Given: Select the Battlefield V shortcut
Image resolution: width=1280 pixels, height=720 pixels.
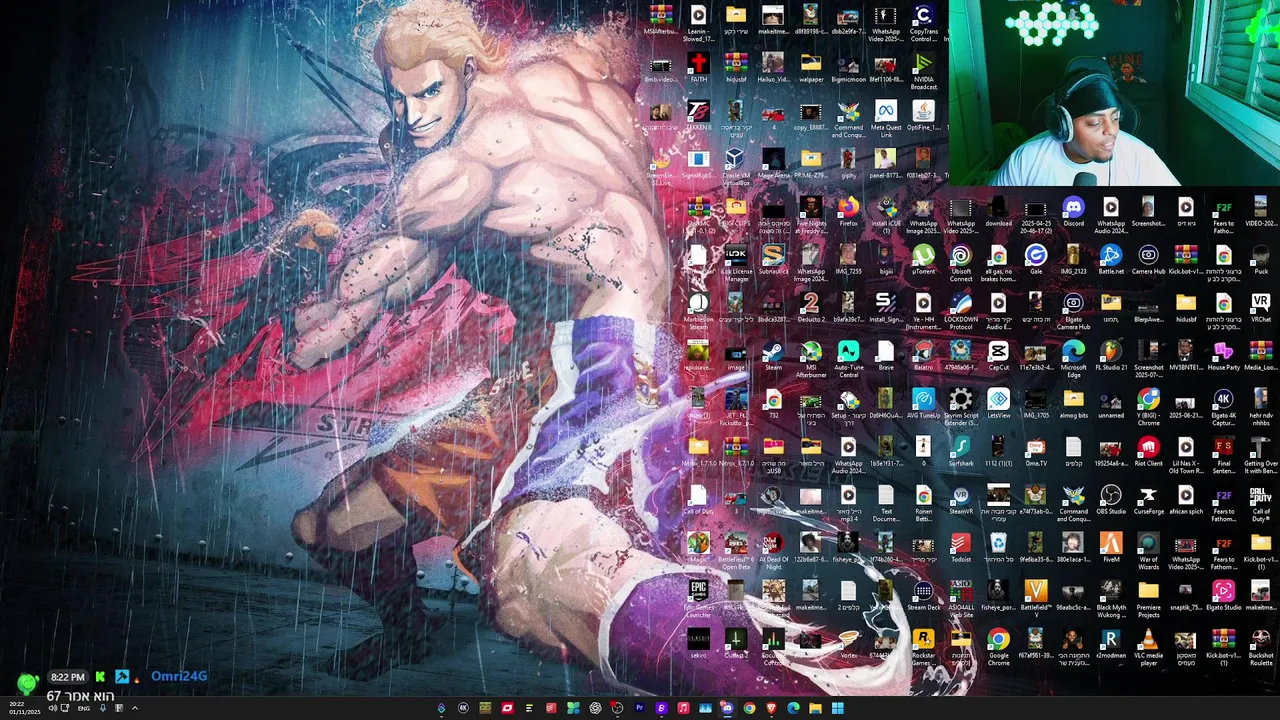Looking at the screenshot, I should (1036, 599).
